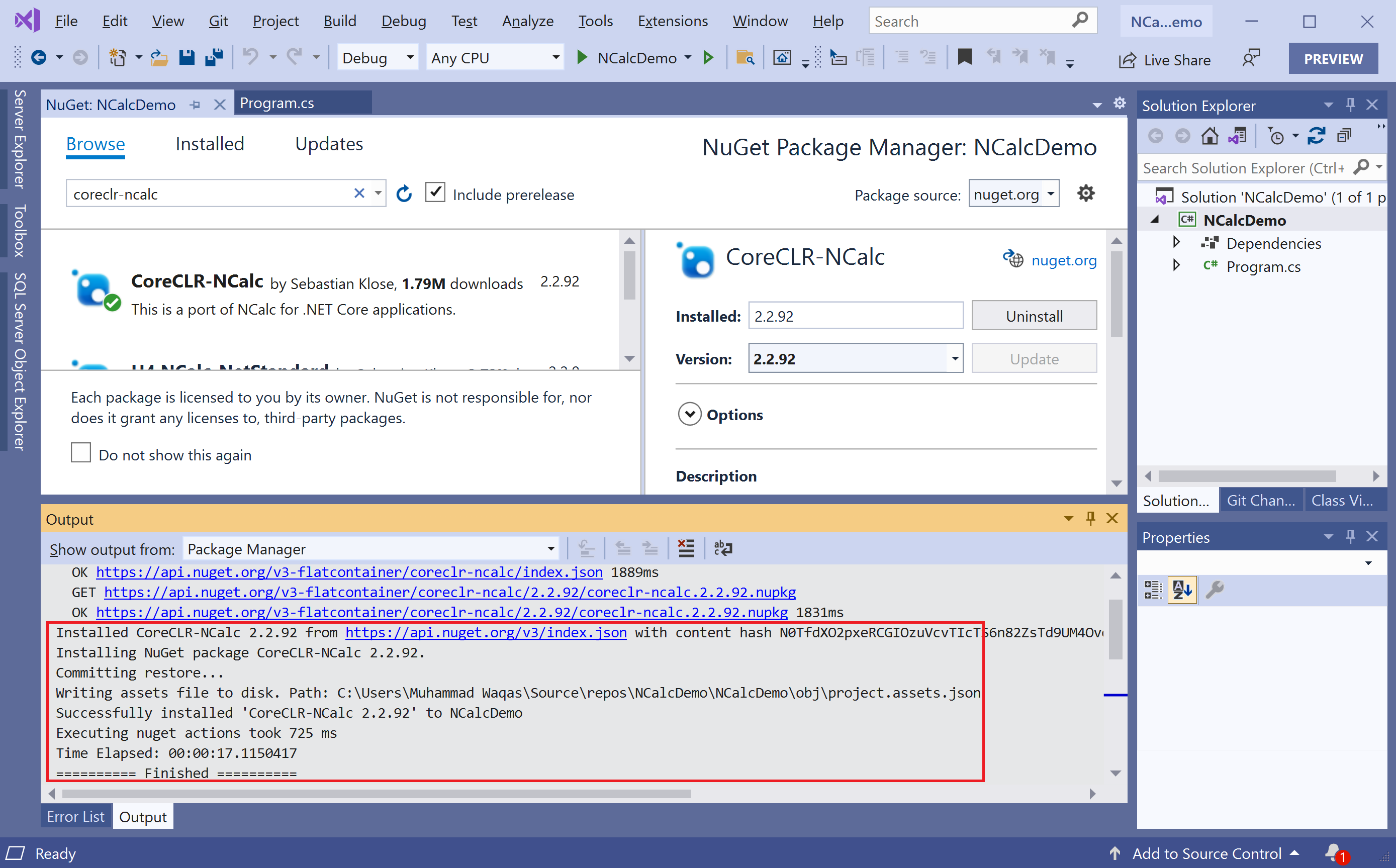This screenshot has width=1396, height=868.
Task: Check Do not show this again
Action: [81, 453]
